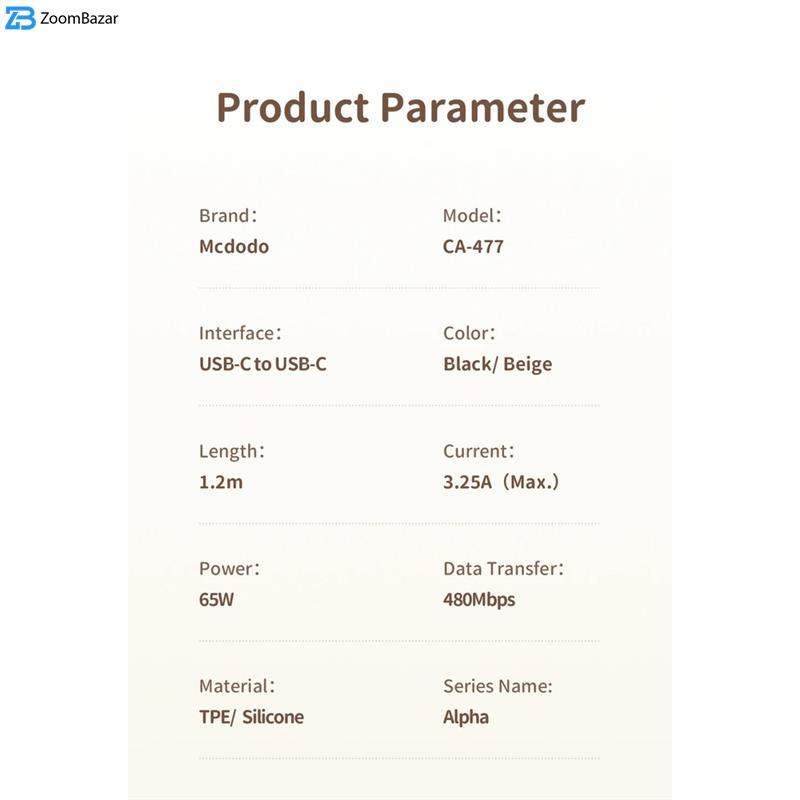Click the 65W power value
Viewport: 800px width, 800px height.
click(x=217, y=600)
